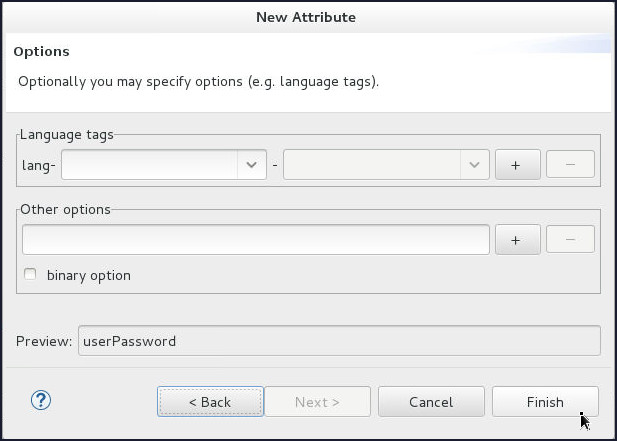Click the Preview: label text
This screenshot has height=441, width=617.
pyautogui.click(x=44, y=341)
